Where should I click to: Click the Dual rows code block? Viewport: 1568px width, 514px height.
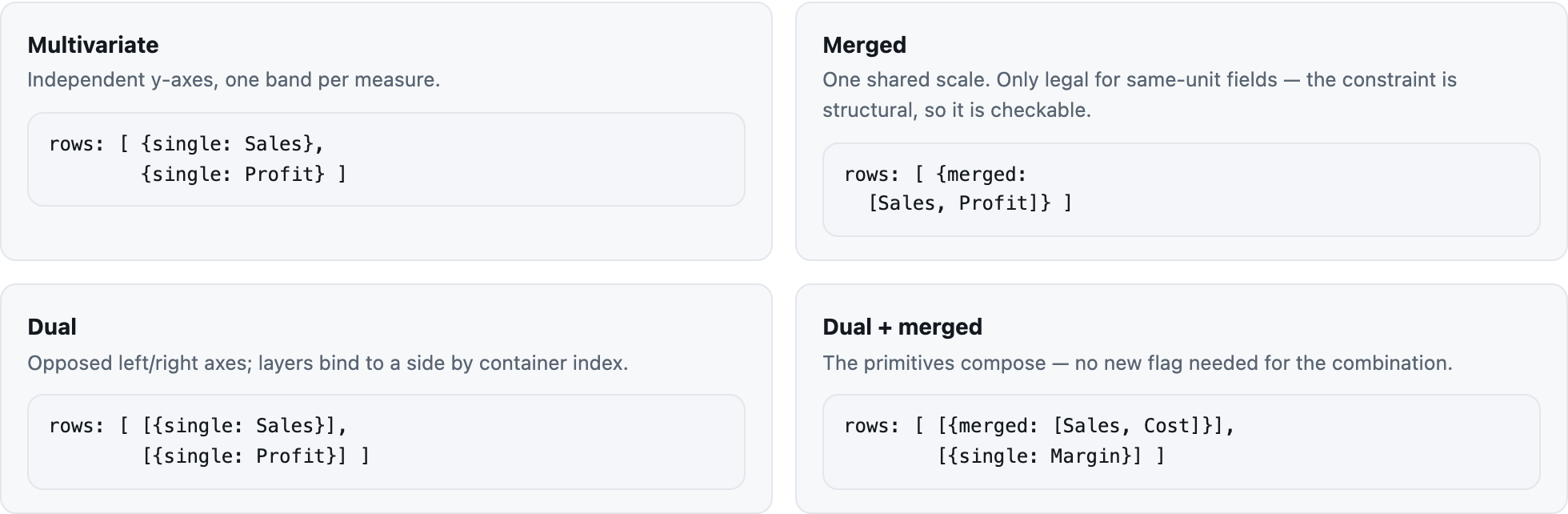[x=386, y=442]
